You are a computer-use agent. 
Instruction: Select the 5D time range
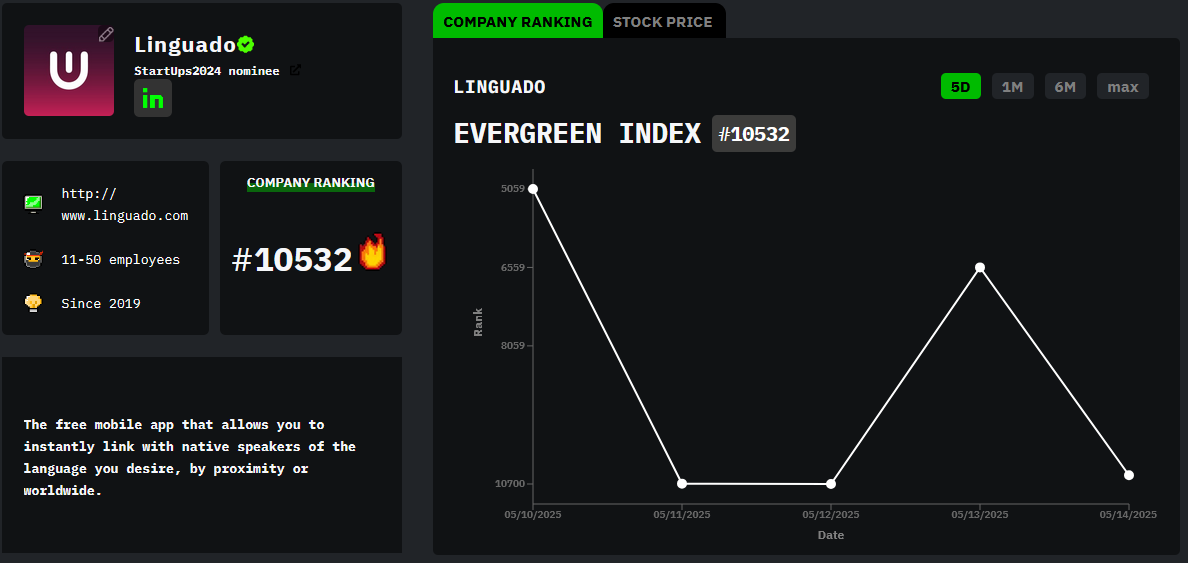point(961,86)
